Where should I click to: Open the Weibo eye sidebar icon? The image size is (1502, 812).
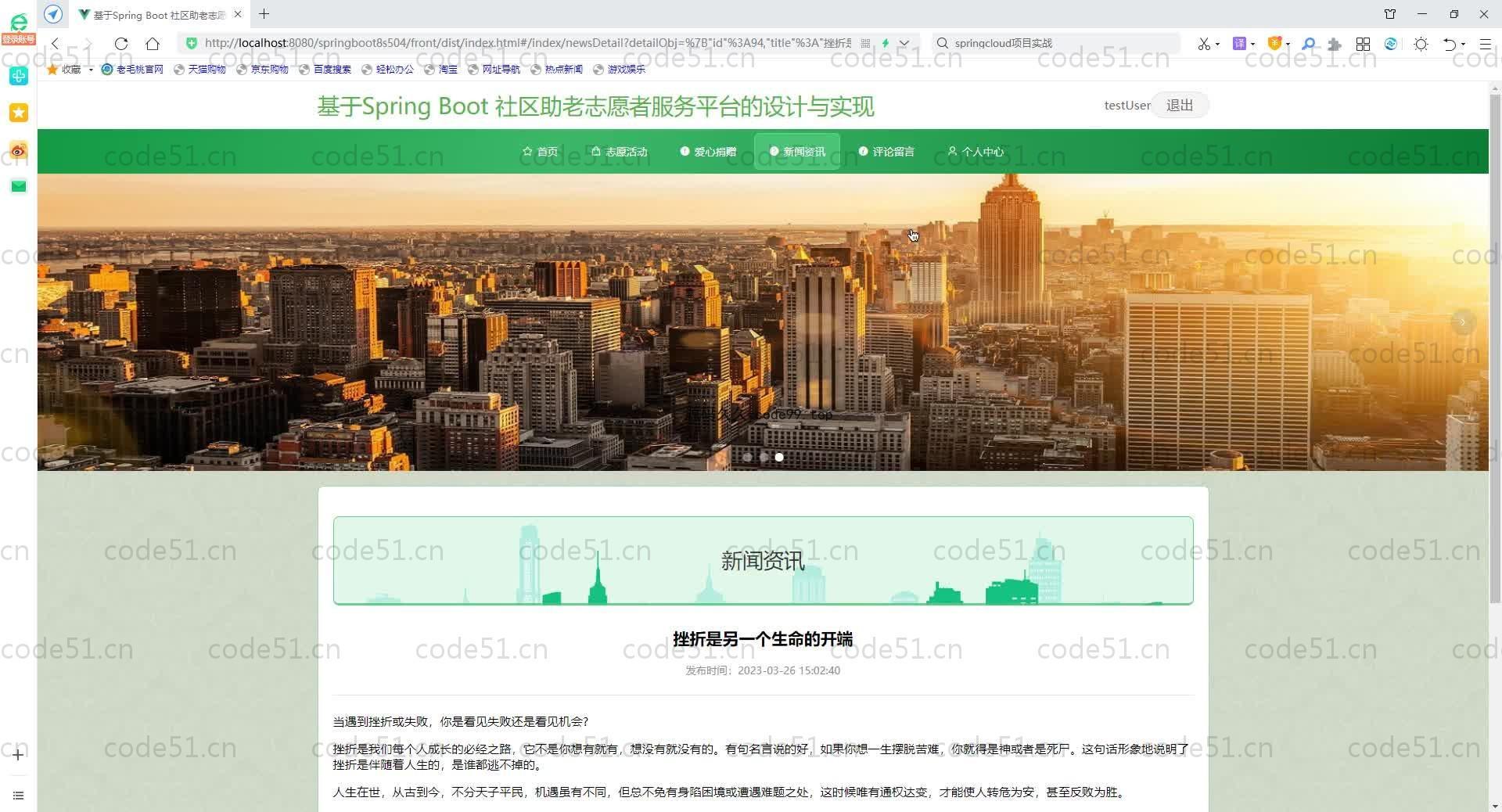(x=19, y=149)
